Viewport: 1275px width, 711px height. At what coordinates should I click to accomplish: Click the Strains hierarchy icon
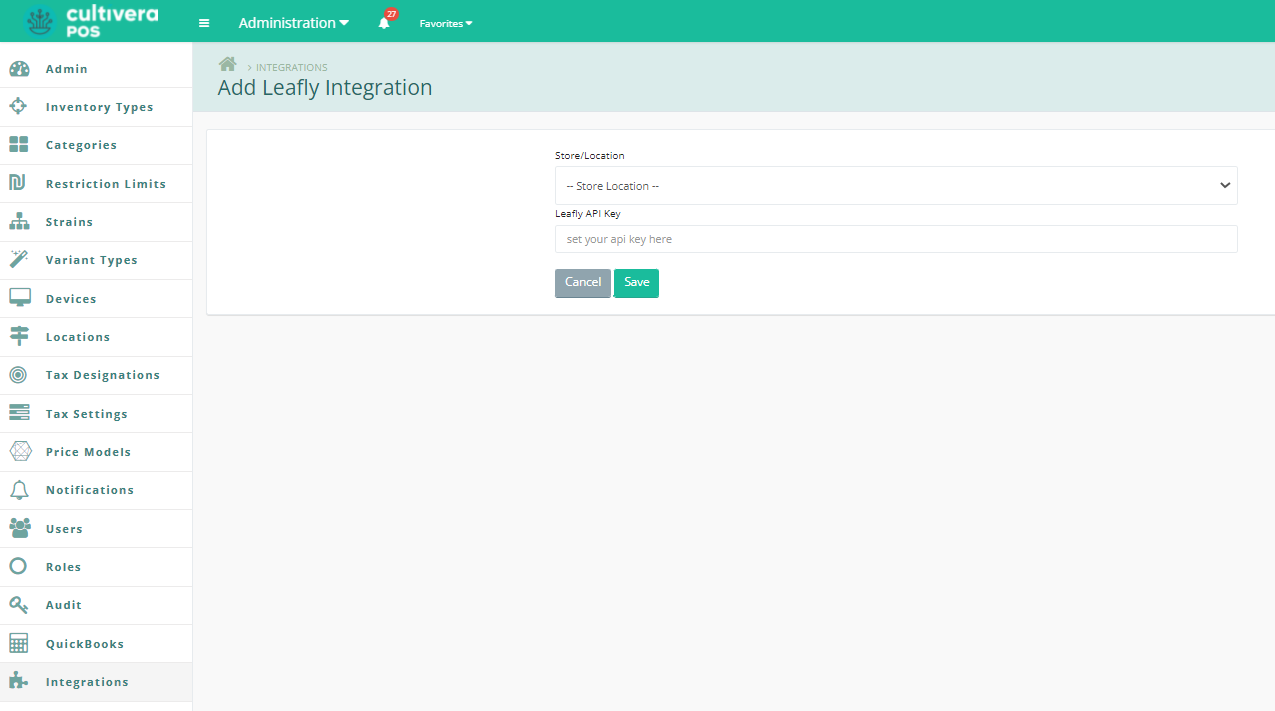(19, 222)
